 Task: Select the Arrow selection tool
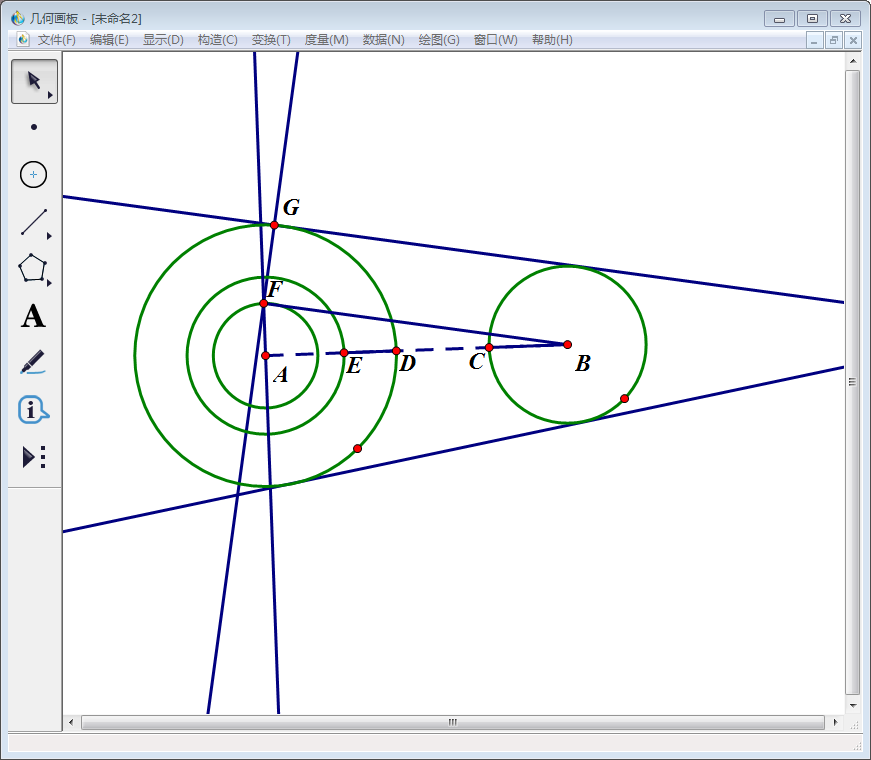coord(34,81)
